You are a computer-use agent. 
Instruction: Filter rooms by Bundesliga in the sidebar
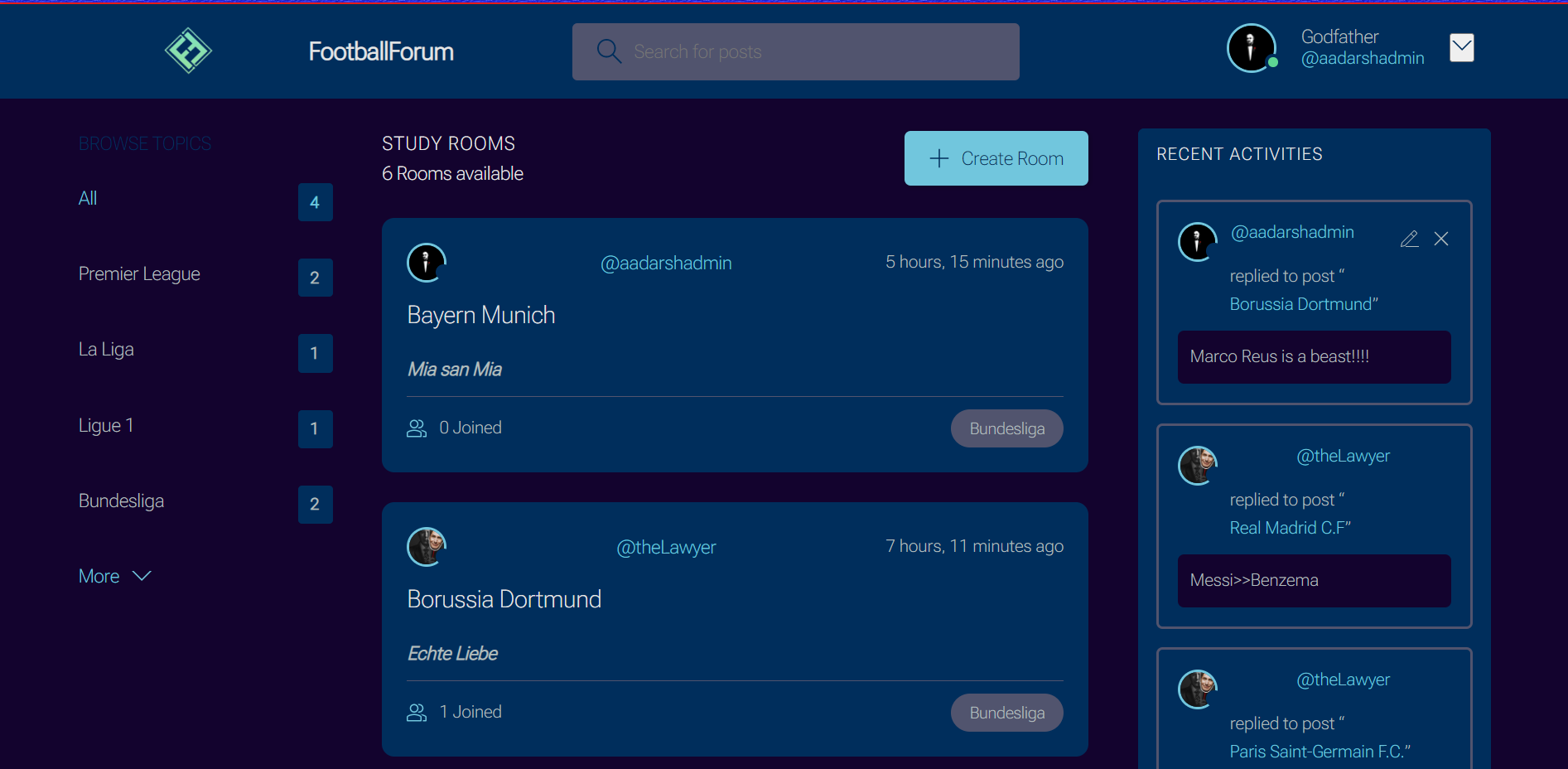(x=121, y=501)
